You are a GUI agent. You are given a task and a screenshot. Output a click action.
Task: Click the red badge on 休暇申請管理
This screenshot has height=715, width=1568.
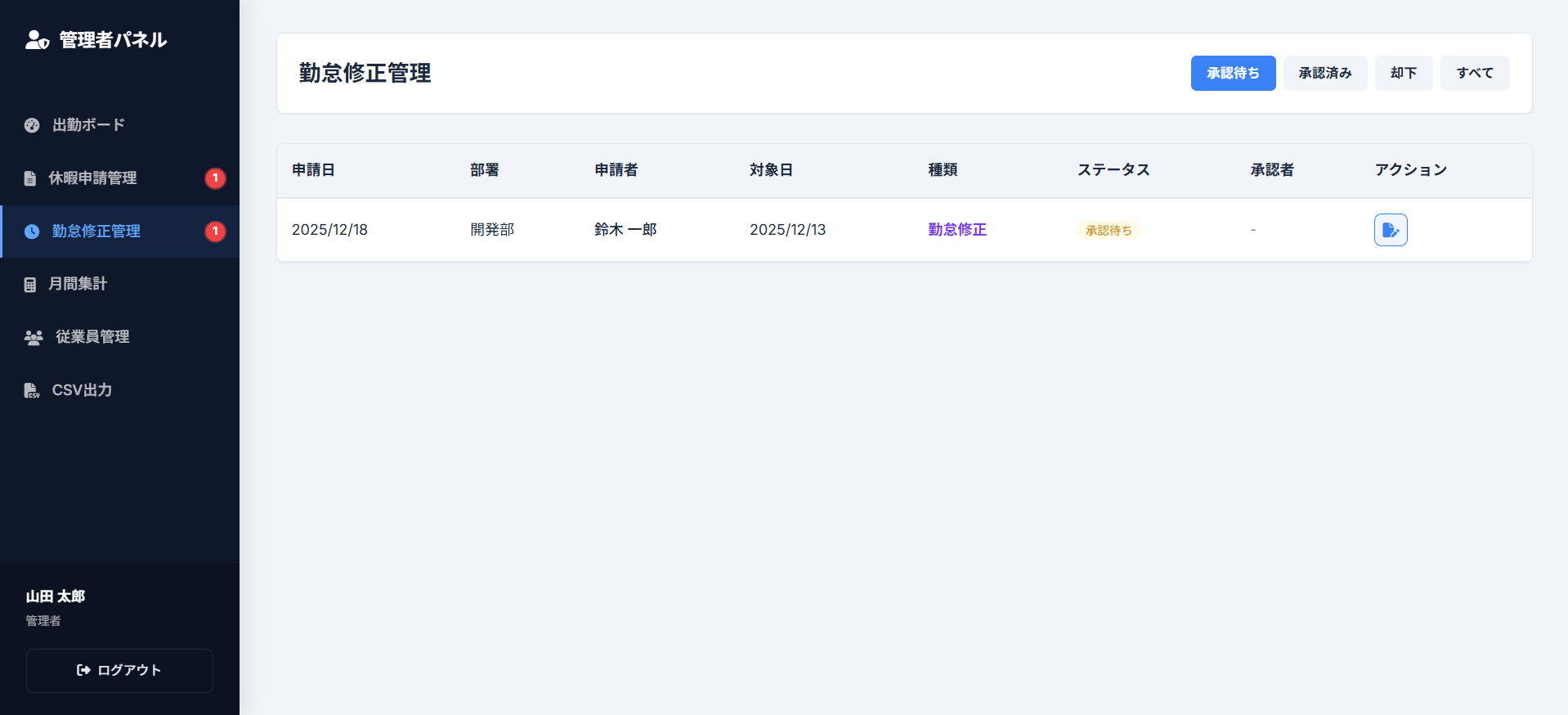tap(215, 178)
